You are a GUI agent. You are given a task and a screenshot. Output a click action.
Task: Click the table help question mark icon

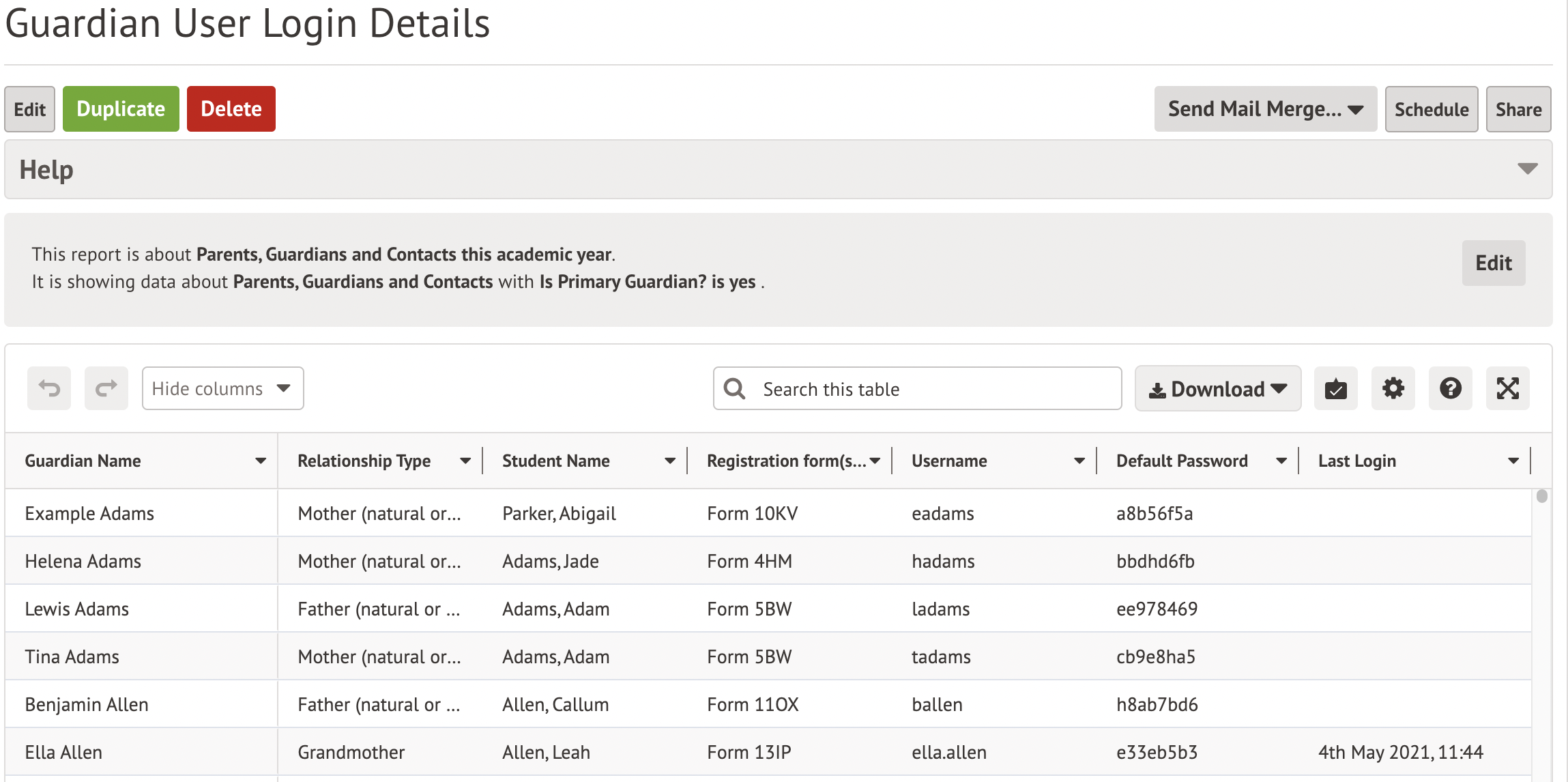[1450, 388]
